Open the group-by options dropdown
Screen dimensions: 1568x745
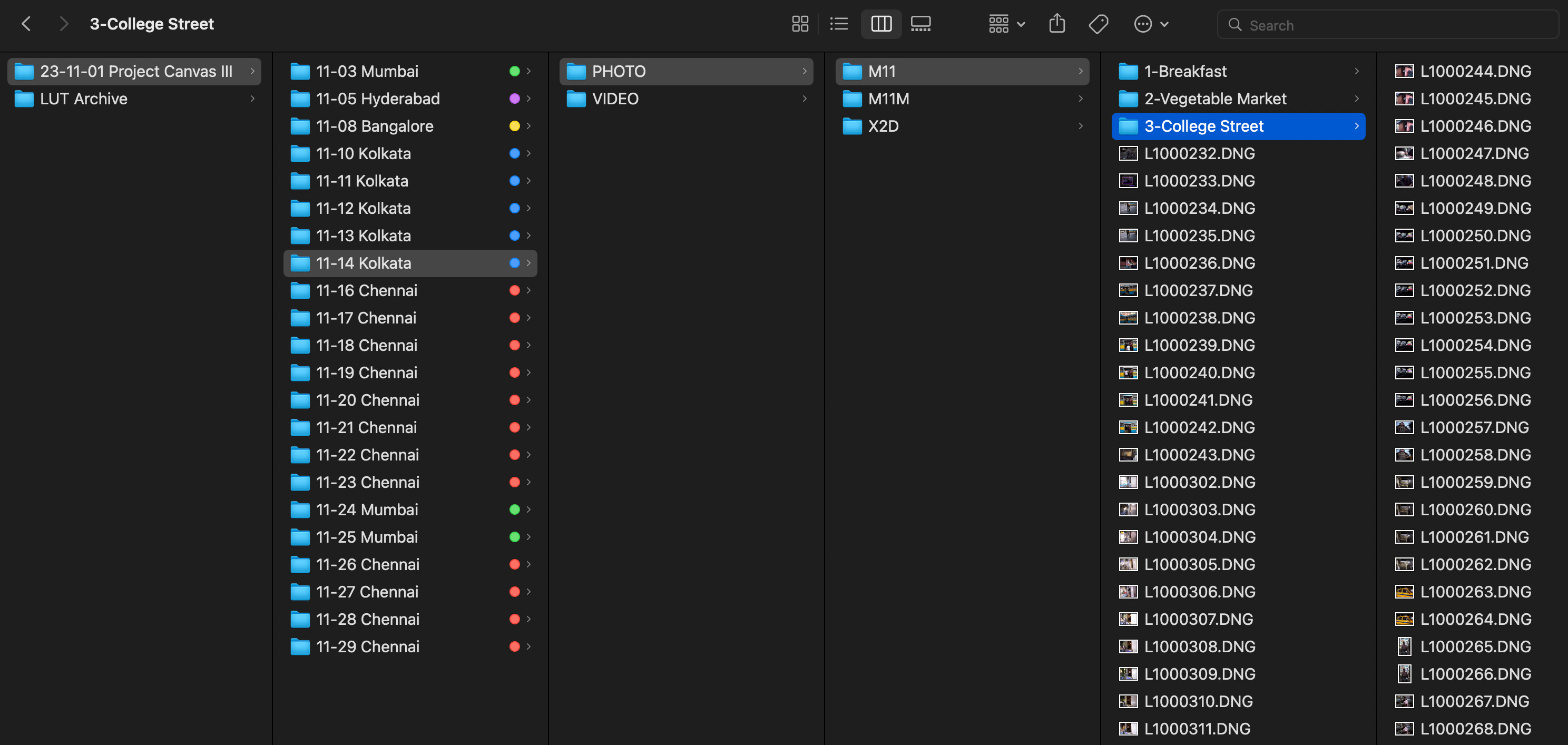(1007, 24)
